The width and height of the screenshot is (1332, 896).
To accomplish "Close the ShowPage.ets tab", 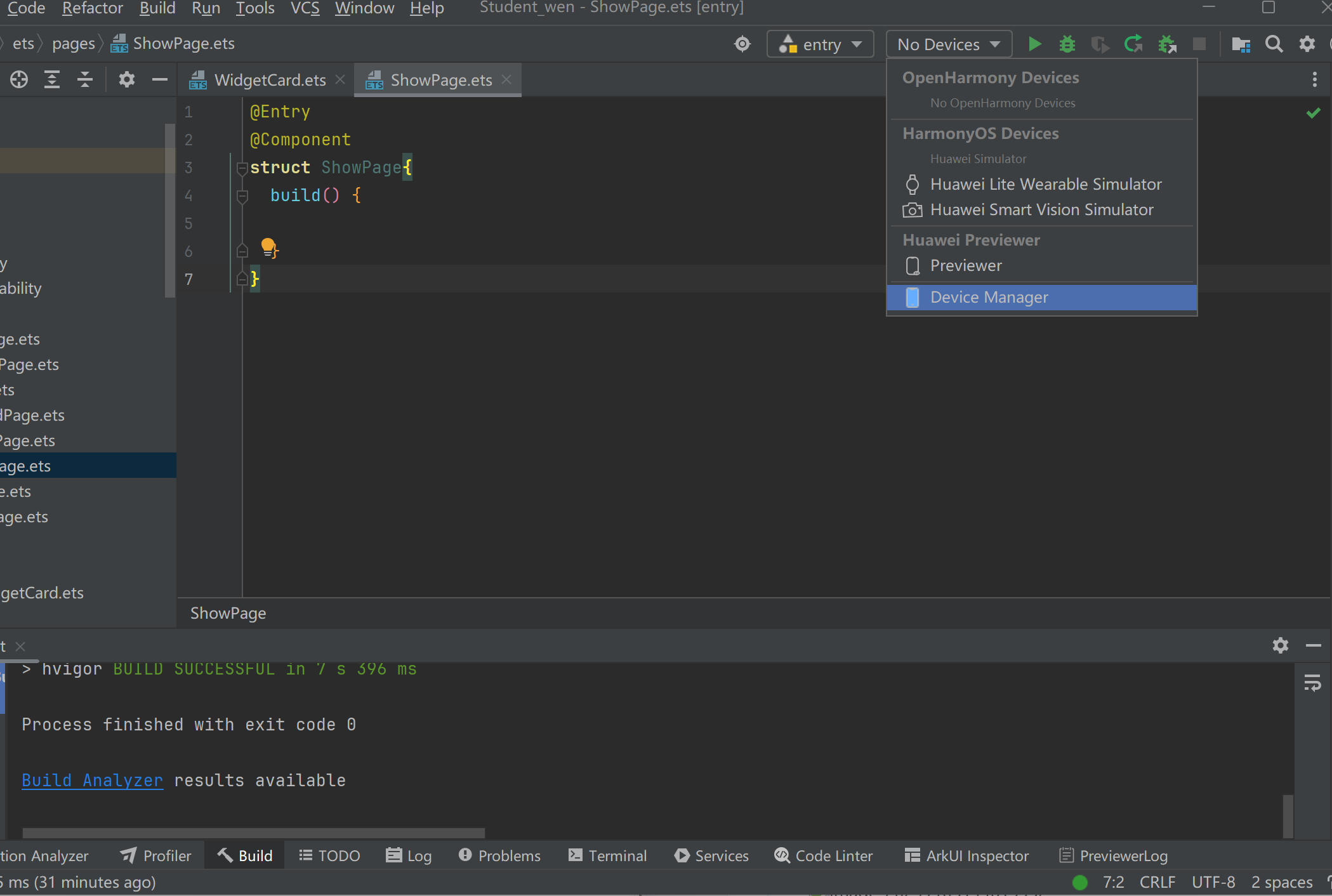I will coord(506,79).
